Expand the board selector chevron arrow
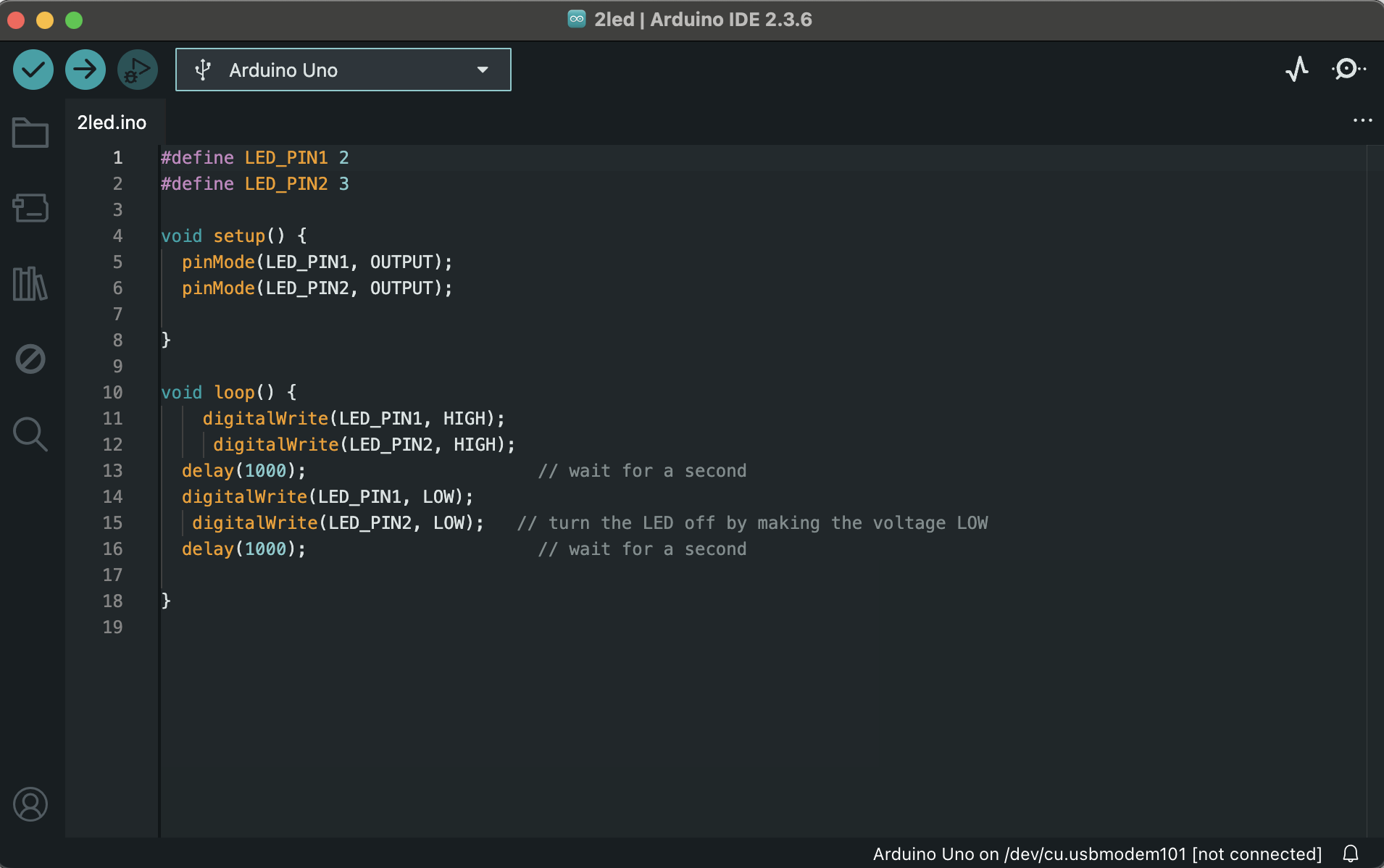 [481, 70]
